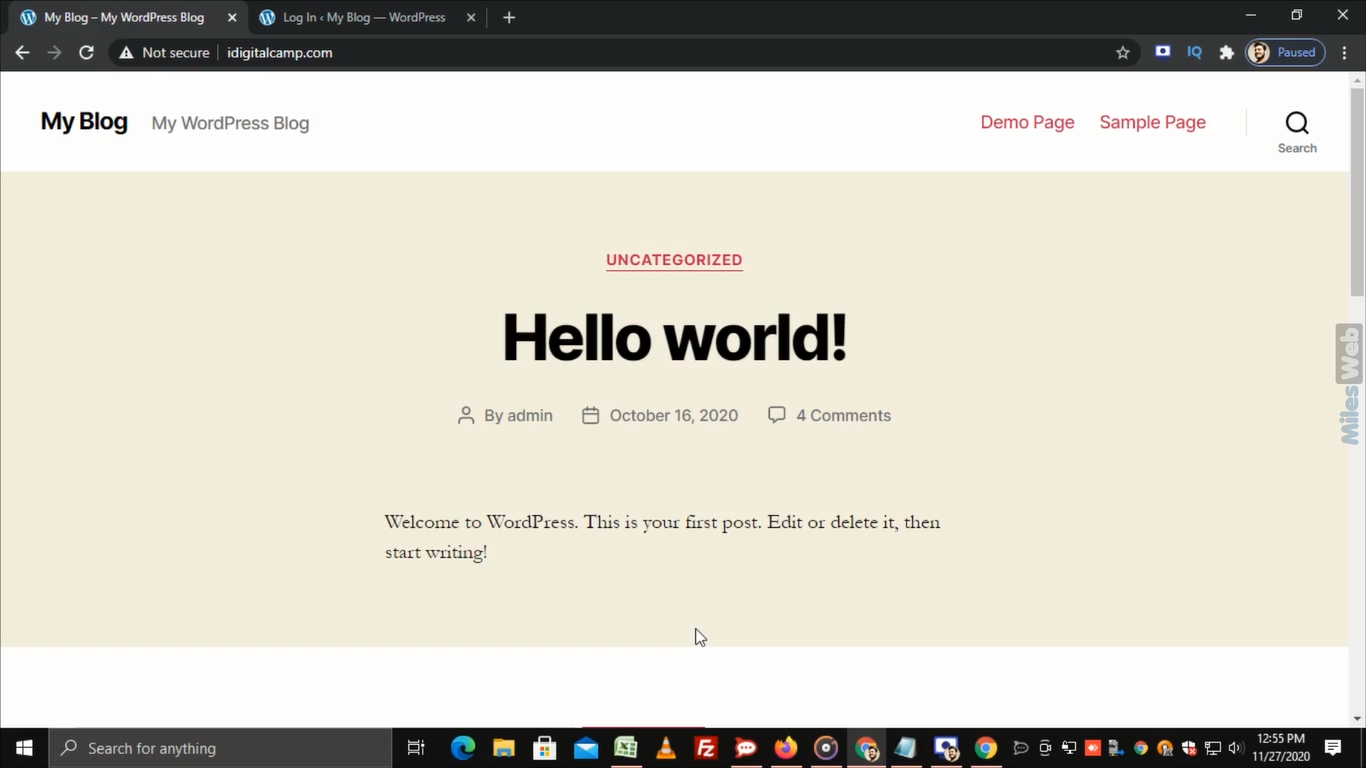Screen dimensions: 1366x768
Task: Open the Extensions puzzle piece menu
Action: click(x=1226, y=53)
